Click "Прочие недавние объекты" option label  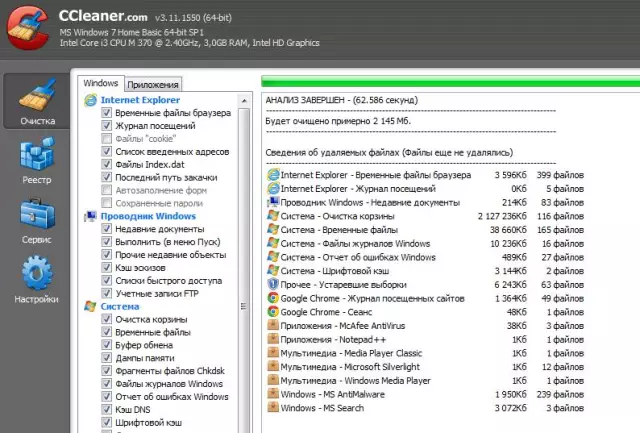(x=171, y=255)
